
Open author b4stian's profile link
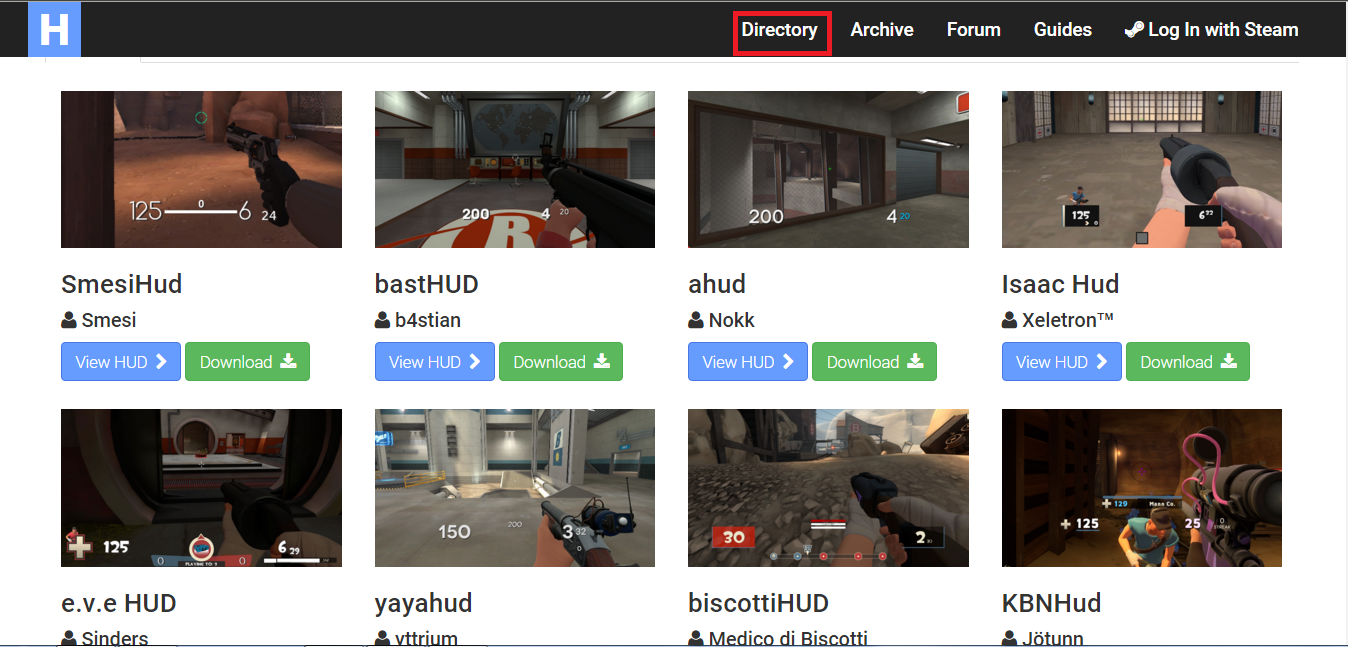point(428,320)
